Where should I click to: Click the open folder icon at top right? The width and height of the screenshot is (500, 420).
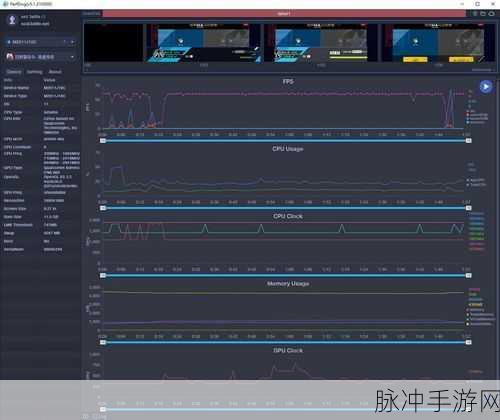(483, 14)
